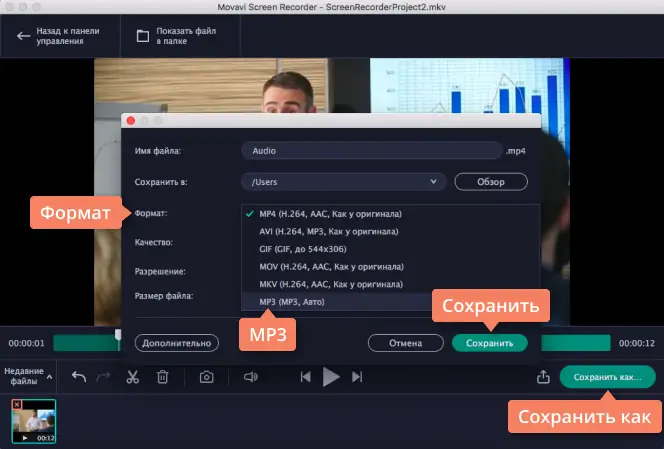Close the save dialog with red button
This screenshot has width=664, height=449.
(131, 121)
